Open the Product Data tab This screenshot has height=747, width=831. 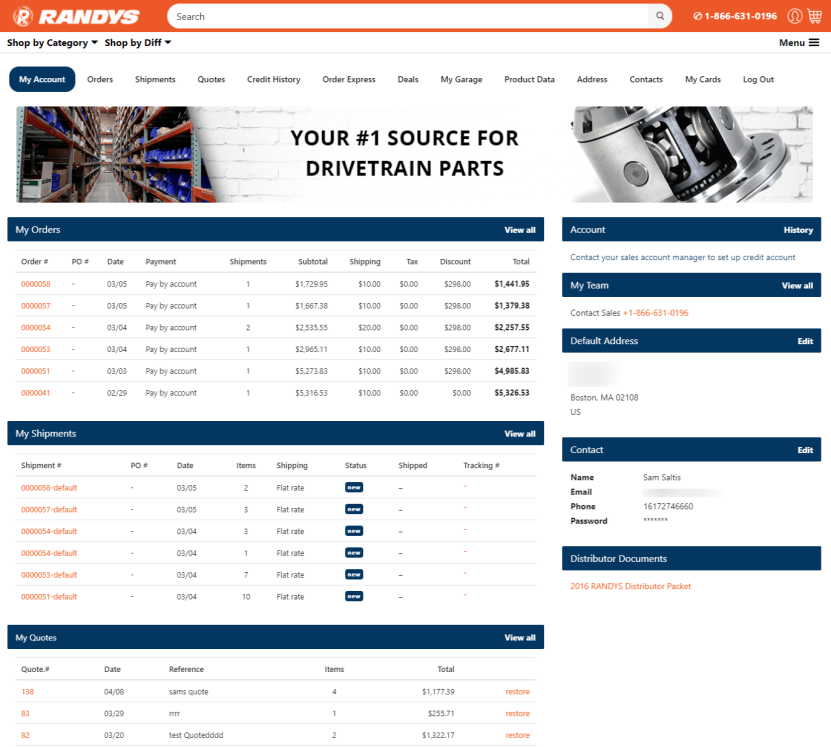coord(529,79)
